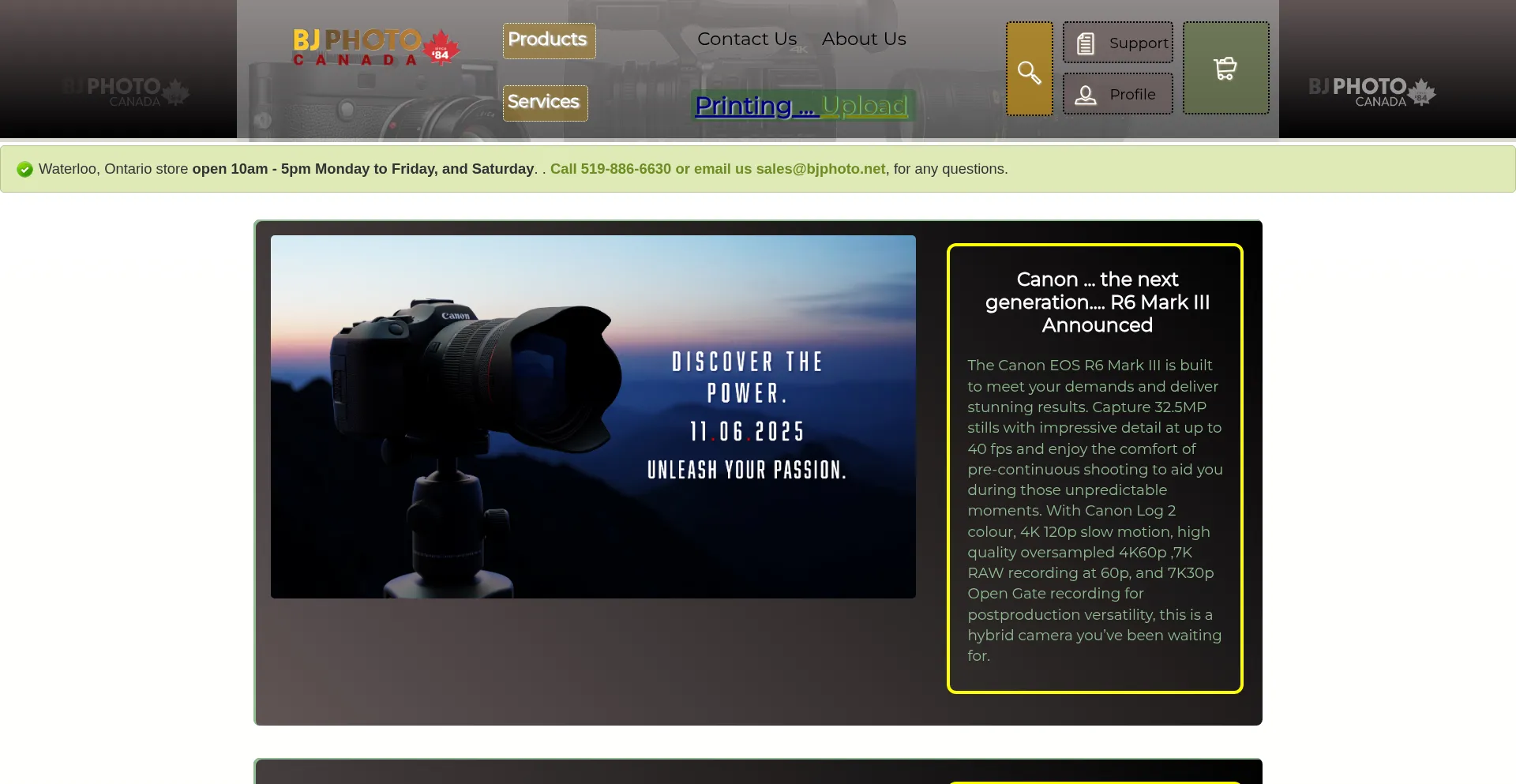This screenshot has height=784, width=1516.
Task: Click the bold store hours text
Action: click(x=362, y=169)
